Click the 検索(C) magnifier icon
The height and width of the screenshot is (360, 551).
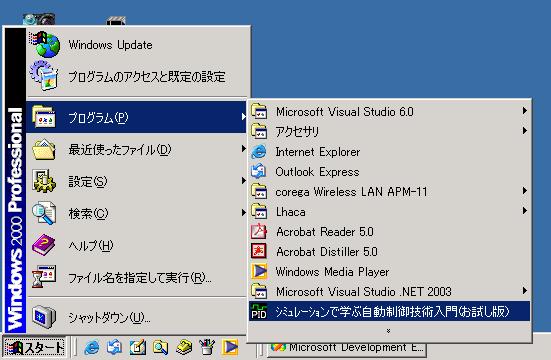coord(44,213)
